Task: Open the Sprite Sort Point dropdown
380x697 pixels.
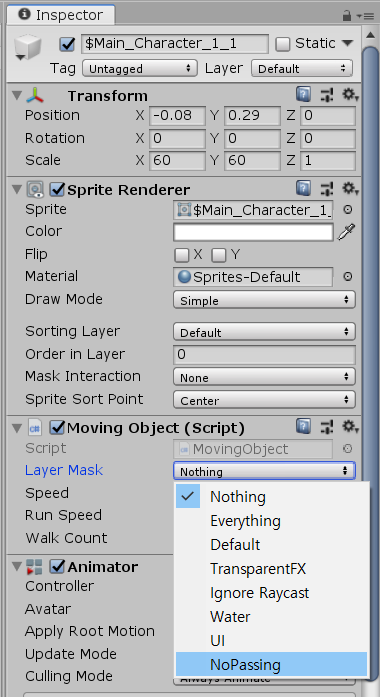Action: (264, 400)
